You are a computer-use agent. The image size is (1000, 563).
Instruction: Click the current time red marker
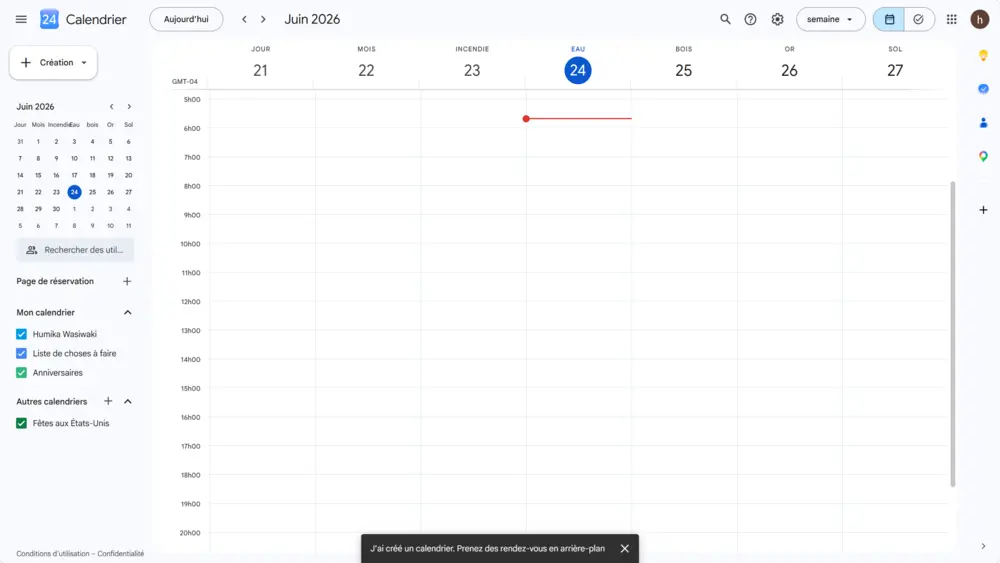pyautogui.click(x=578, y=119)
